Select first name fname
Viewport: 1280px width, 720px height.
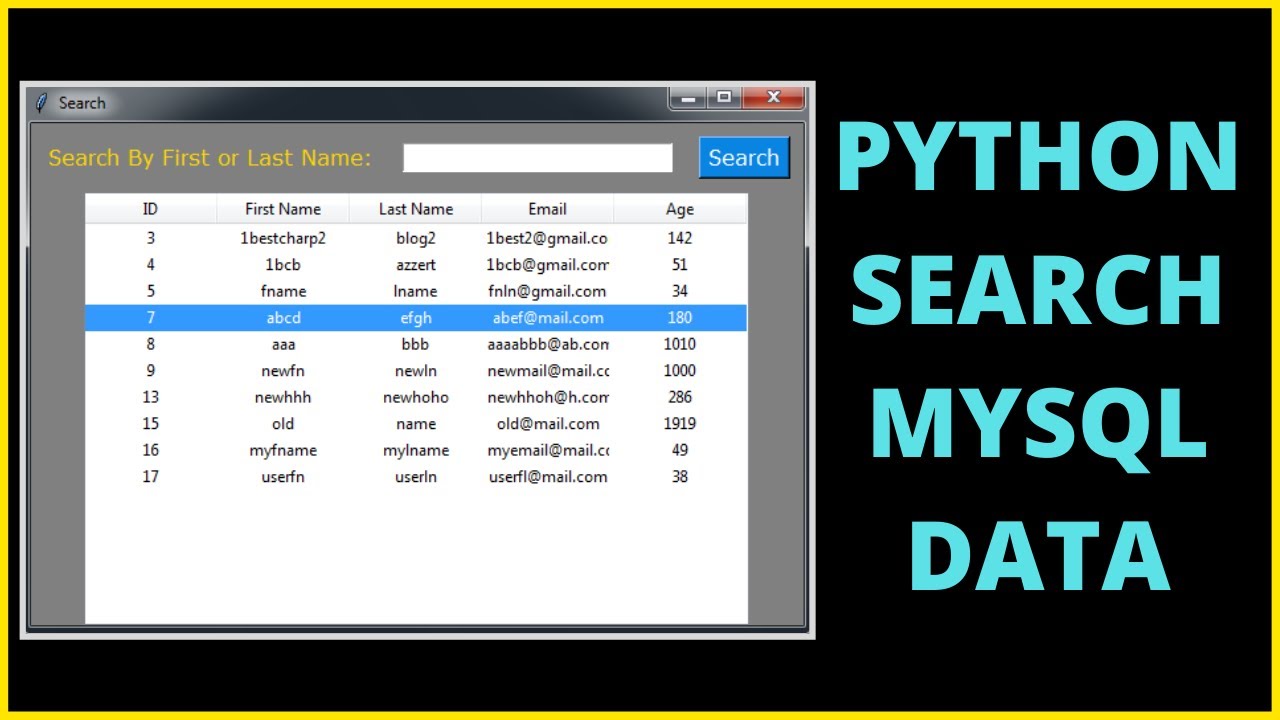(283, 291)
